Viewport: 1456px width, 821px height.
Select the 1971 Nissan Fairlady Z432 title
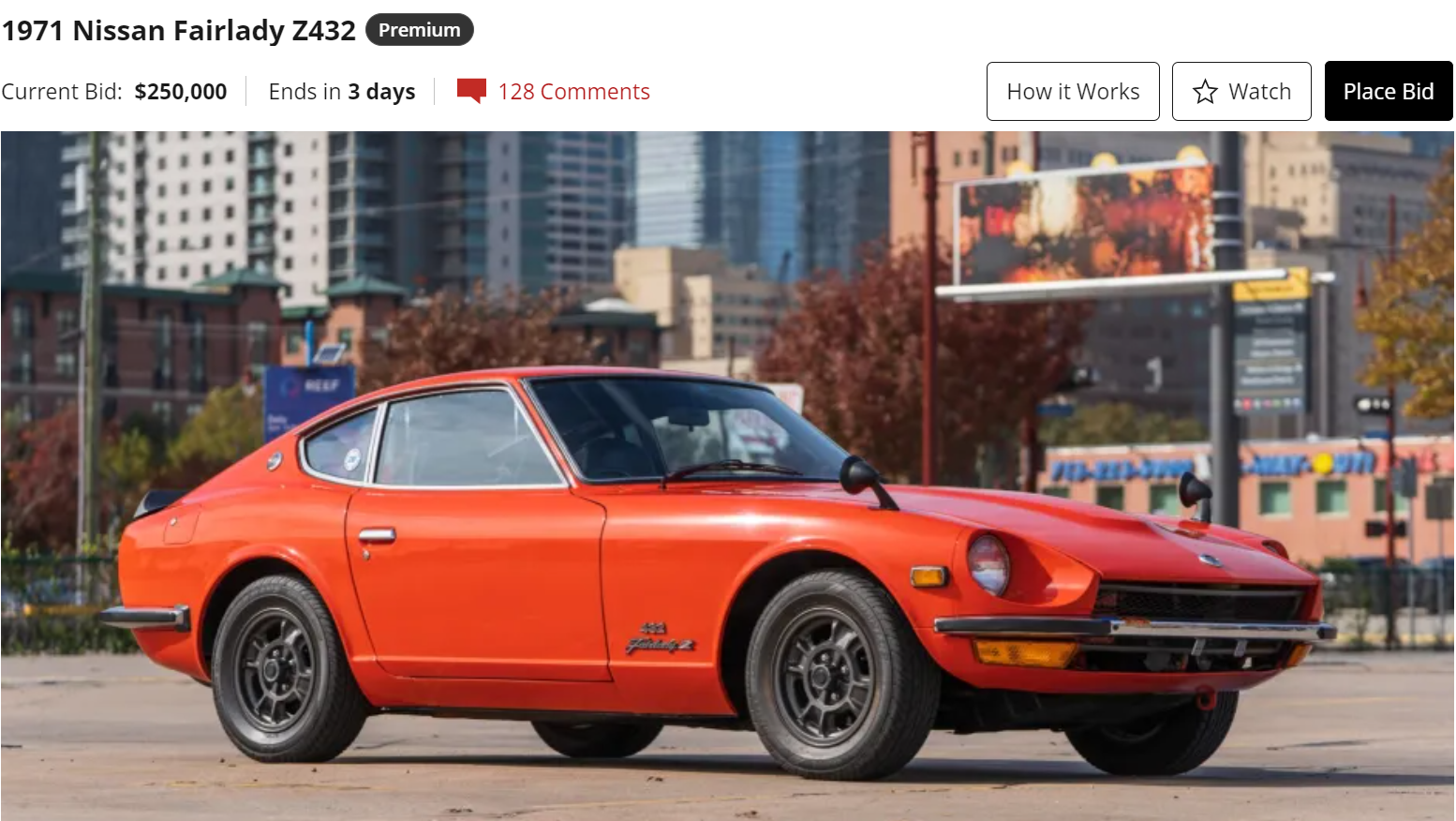178,31
